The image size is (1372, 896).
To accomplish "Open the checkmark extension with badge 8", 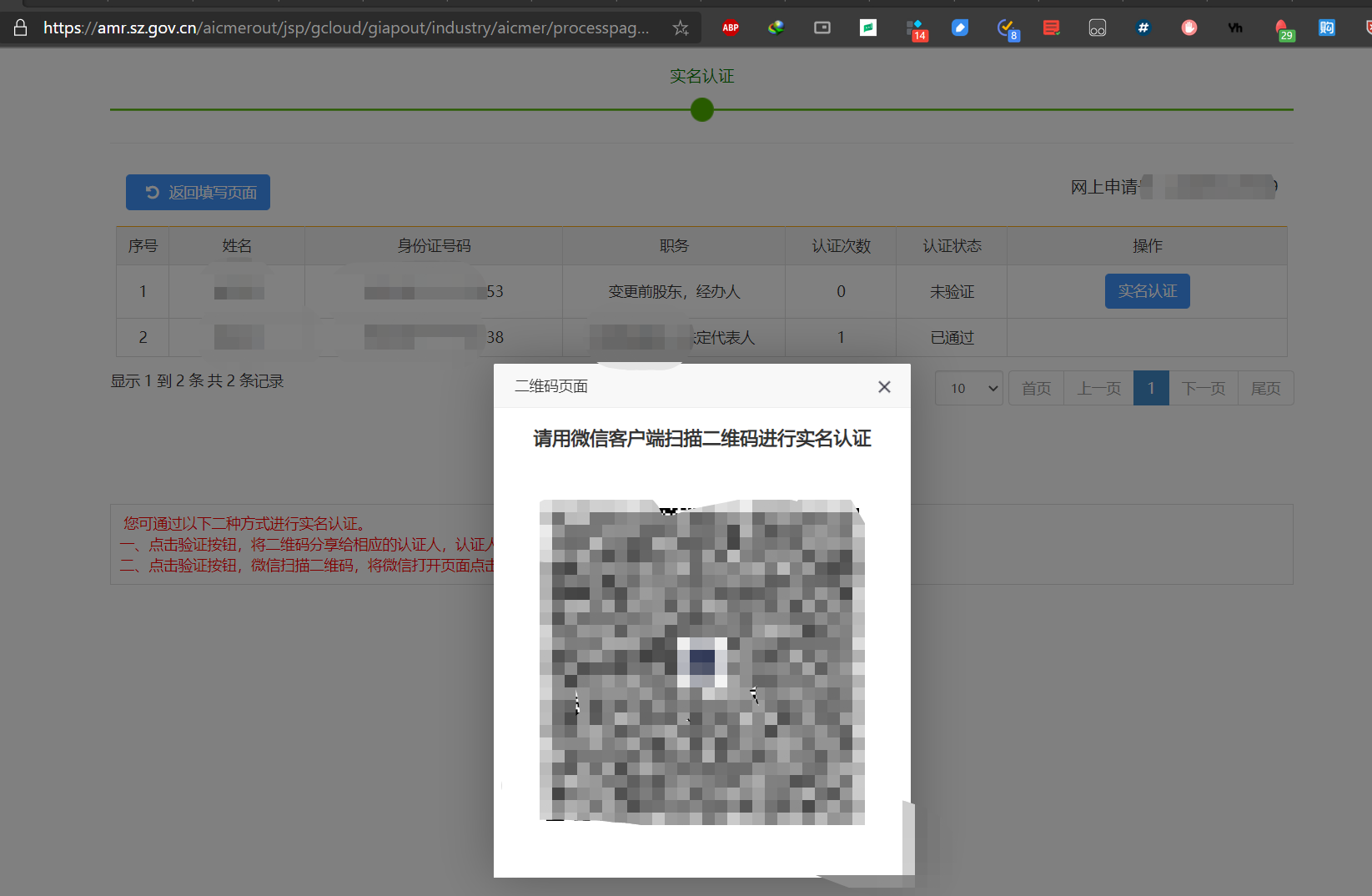I will point(1008,29).
